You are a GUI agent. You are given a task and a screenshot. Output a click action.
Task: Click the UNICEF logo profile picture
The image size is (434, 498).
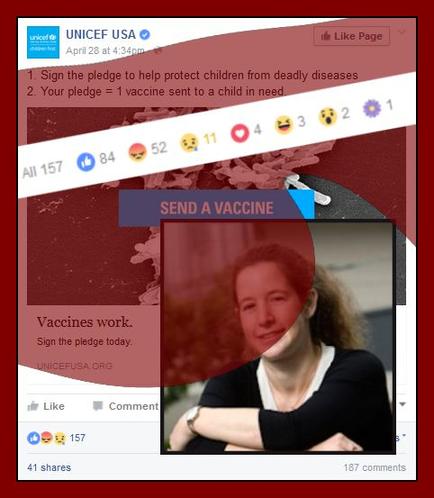point(43,42)
